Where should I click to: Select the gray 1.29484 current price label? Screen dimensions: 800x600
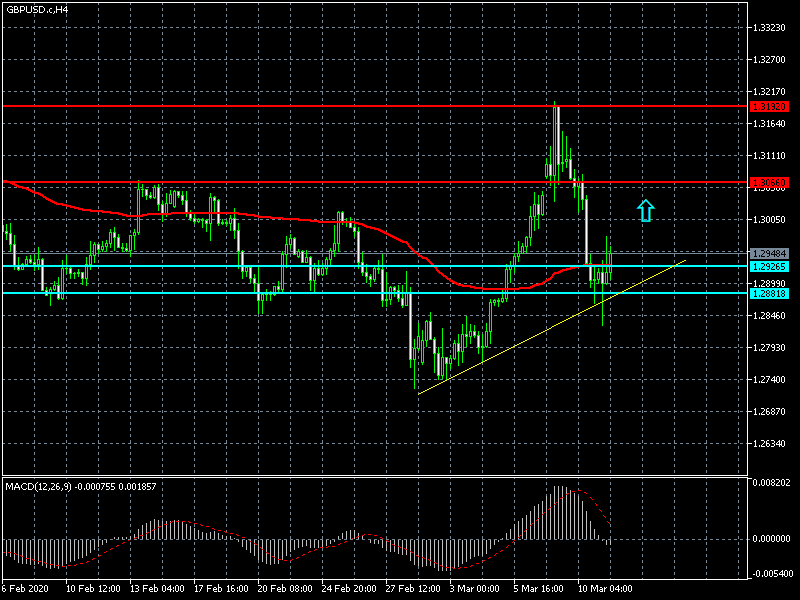coord(769,254)
